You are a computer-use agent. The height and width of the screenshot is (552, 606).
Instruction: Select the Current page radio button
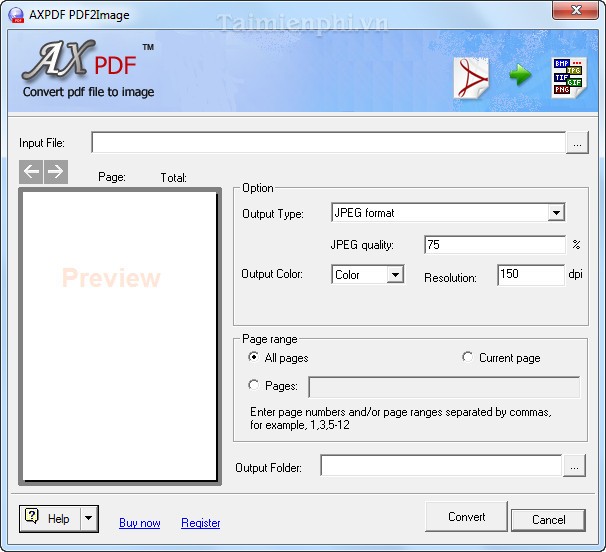tap(467, 357)
